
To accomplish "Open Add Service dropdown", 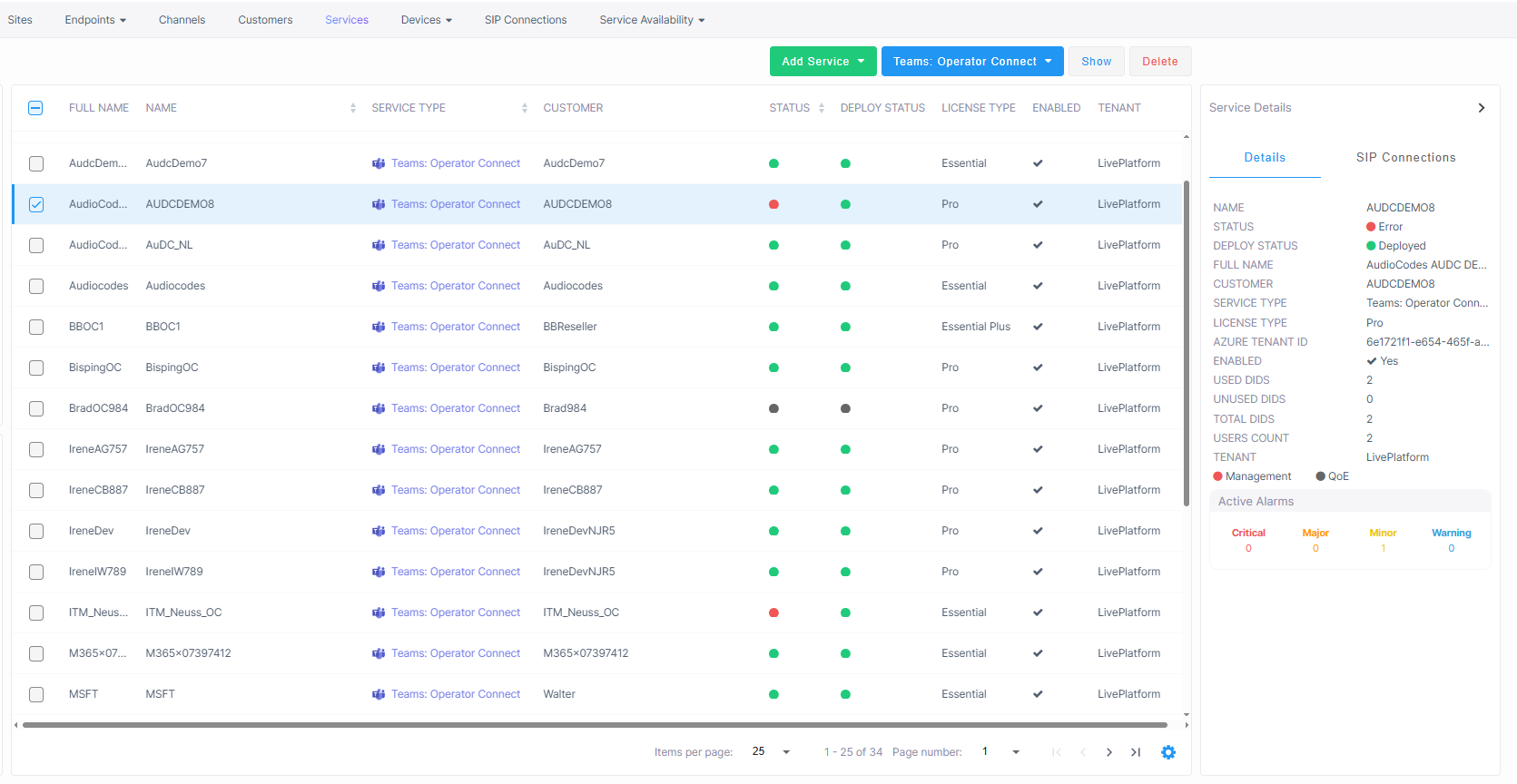I will pyautogui.click(x=823, y=62).
